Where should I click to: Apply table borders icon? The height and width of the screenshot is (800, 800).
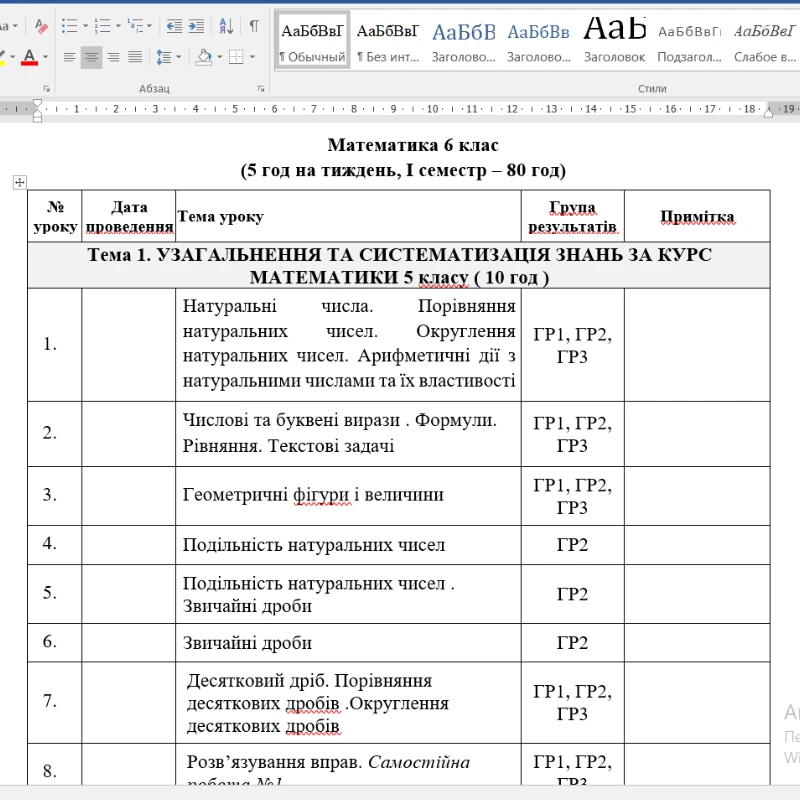click(236, 57)
